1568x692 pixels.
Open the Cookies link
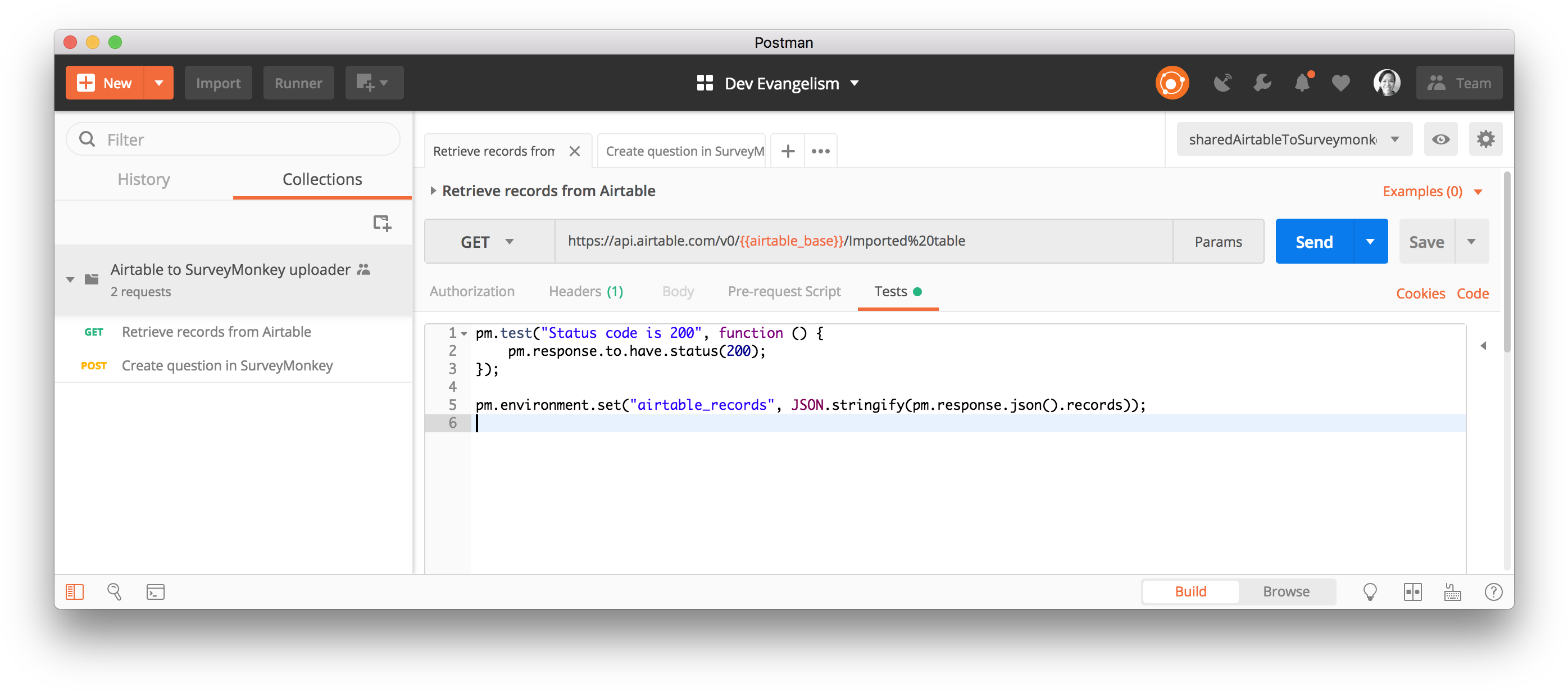click(x=1420, y=293)
